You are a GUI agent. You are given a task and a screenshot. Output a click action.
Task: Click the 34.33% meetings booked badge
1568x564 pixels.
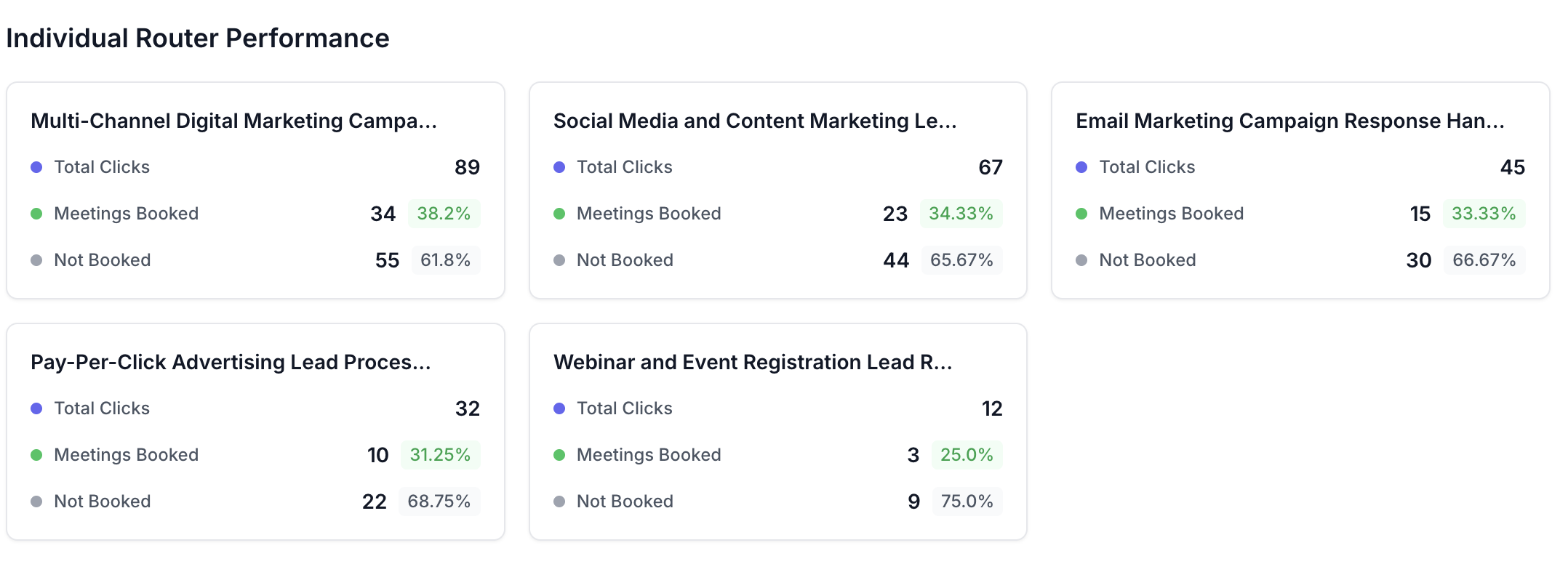(961, 214)
